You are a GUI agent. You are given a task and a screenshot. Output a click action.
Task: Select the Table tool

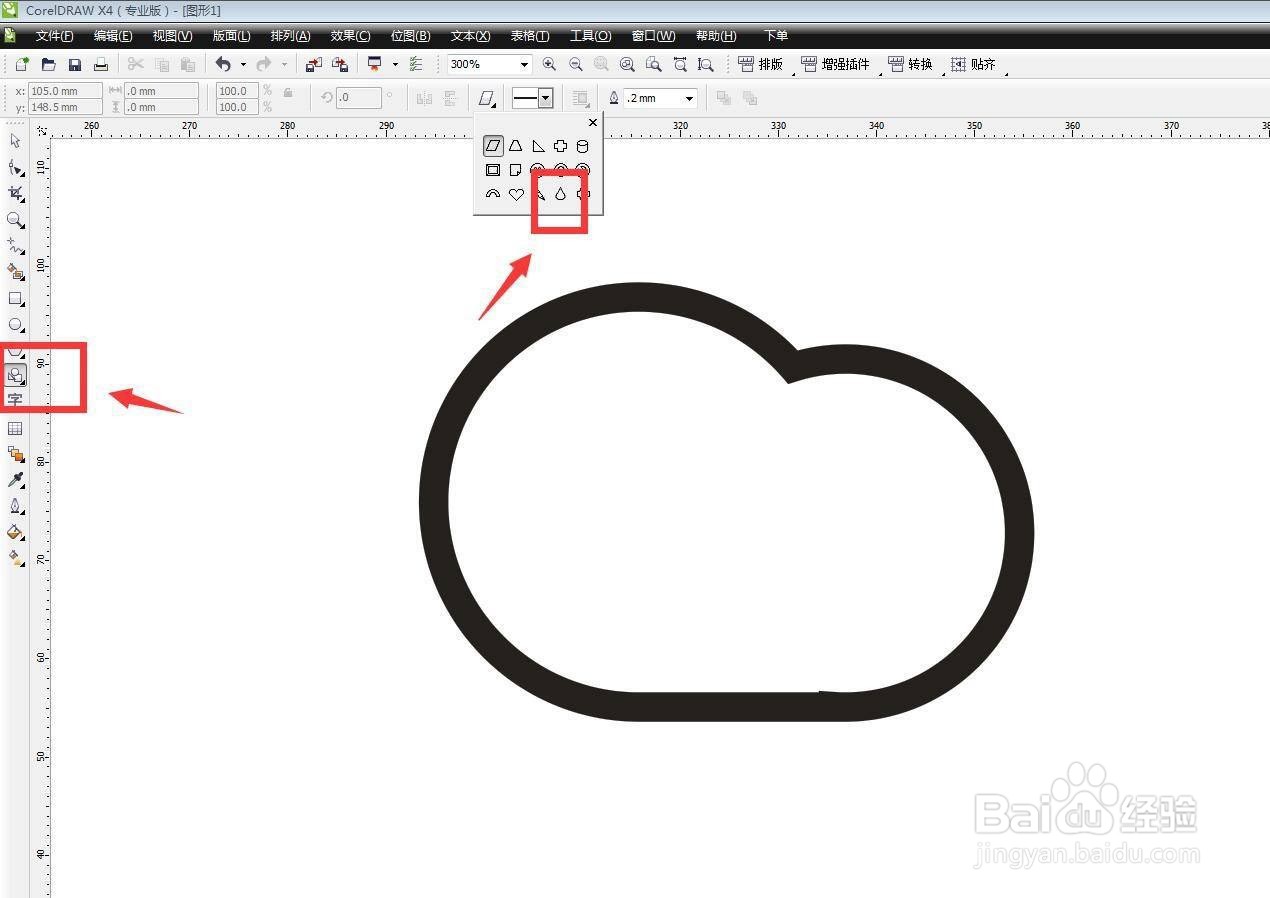15,428
